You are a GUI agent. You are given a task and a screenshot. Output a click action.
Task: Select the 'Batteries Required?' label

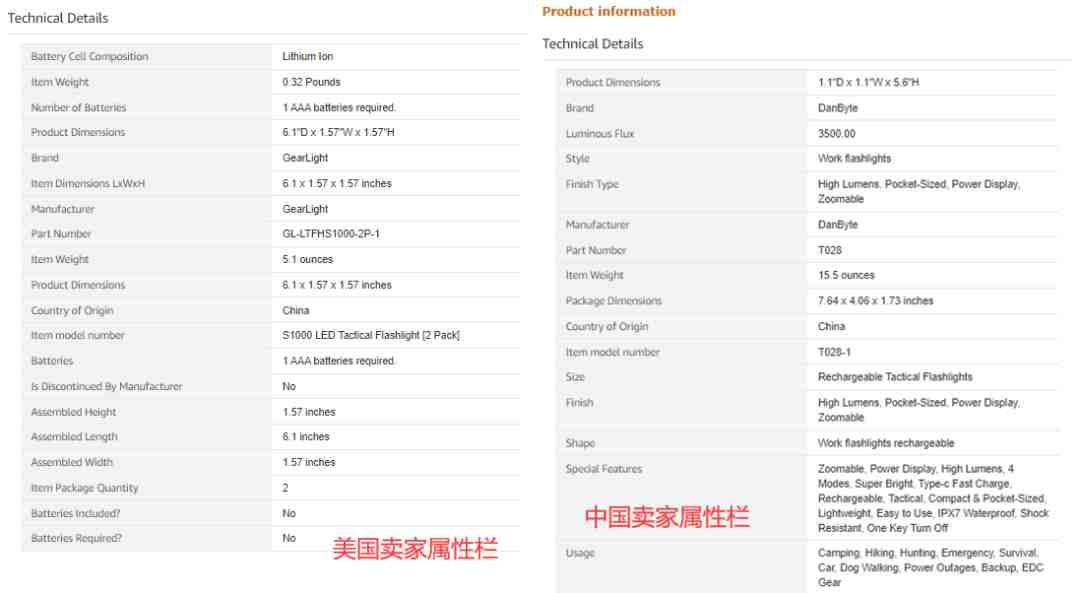coord(76,538)
